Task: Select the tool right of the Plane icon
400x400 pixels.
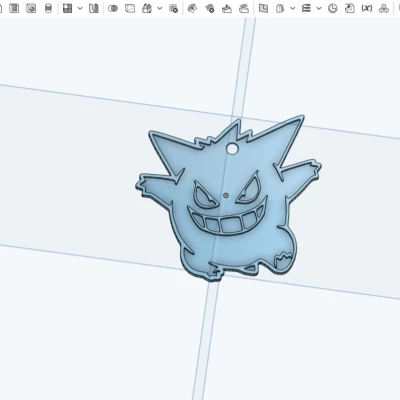Action: pos(280,8)
